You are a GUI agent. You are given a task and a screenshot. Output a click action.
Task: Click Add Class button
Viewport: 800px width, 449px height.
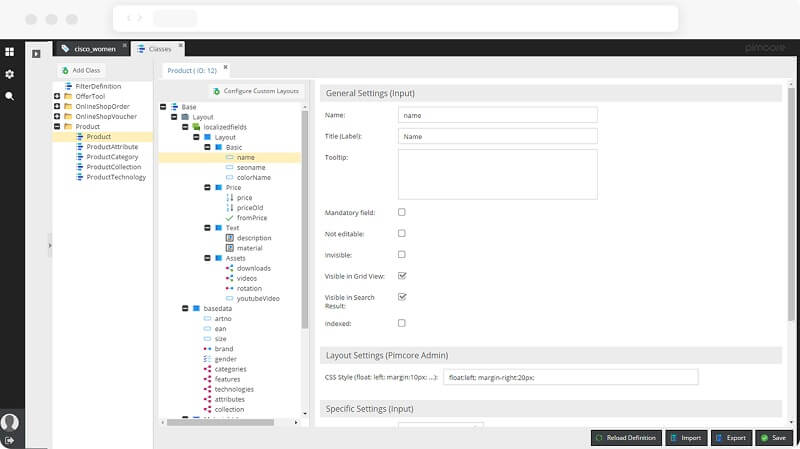pos(81,70)
